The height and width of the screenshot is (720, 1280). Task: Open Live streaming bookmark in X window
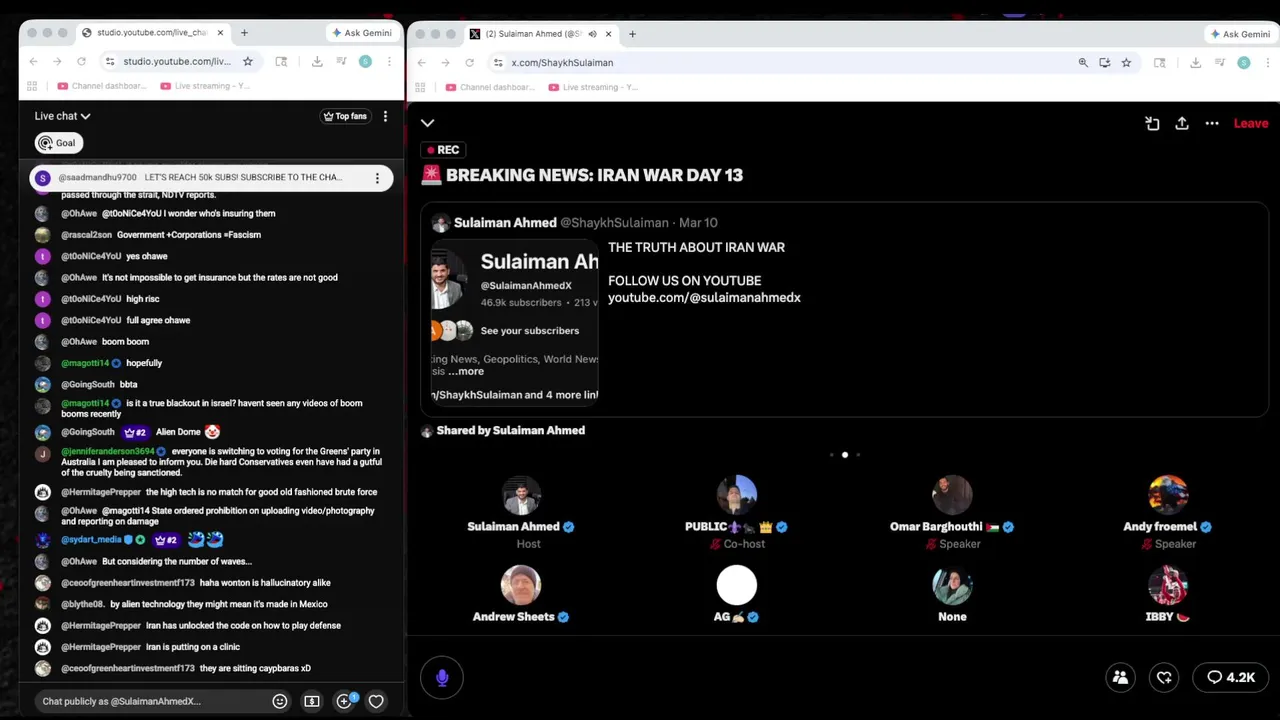[x=592, y=87]
